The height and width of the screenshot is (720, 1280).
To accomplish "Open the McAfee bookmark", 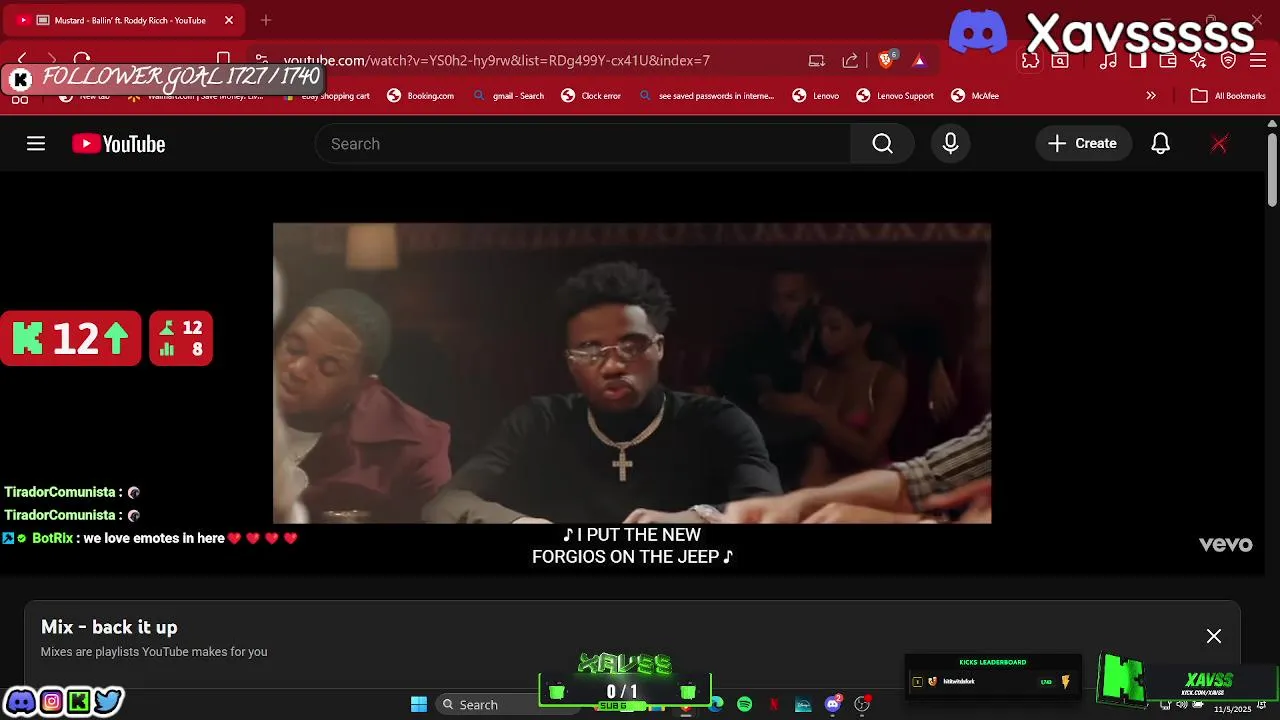I will (x=975, y=96).
